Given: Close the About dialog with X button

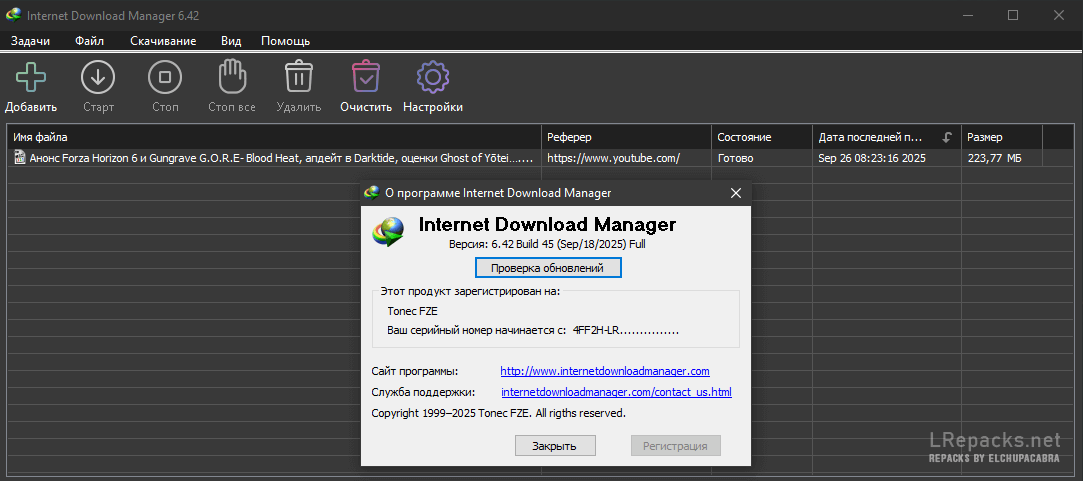Looking at the screenshot, I should (735, 193).
